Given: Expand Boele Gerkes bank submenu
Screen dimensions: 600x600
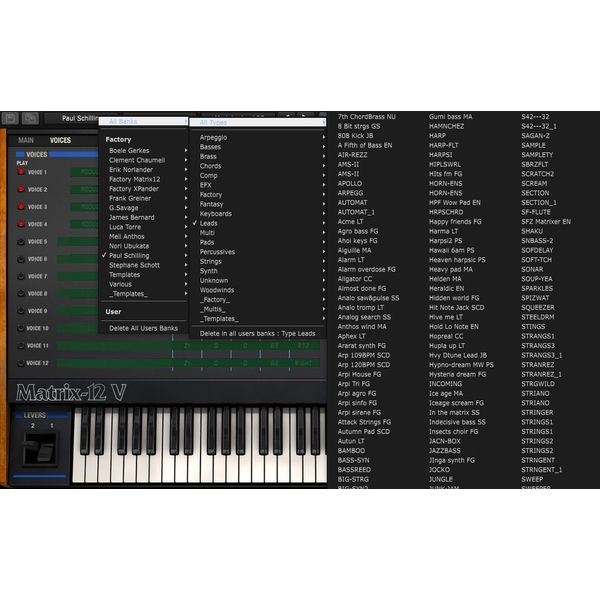Looking at the screenshot, I should click(x=143, y=150).
